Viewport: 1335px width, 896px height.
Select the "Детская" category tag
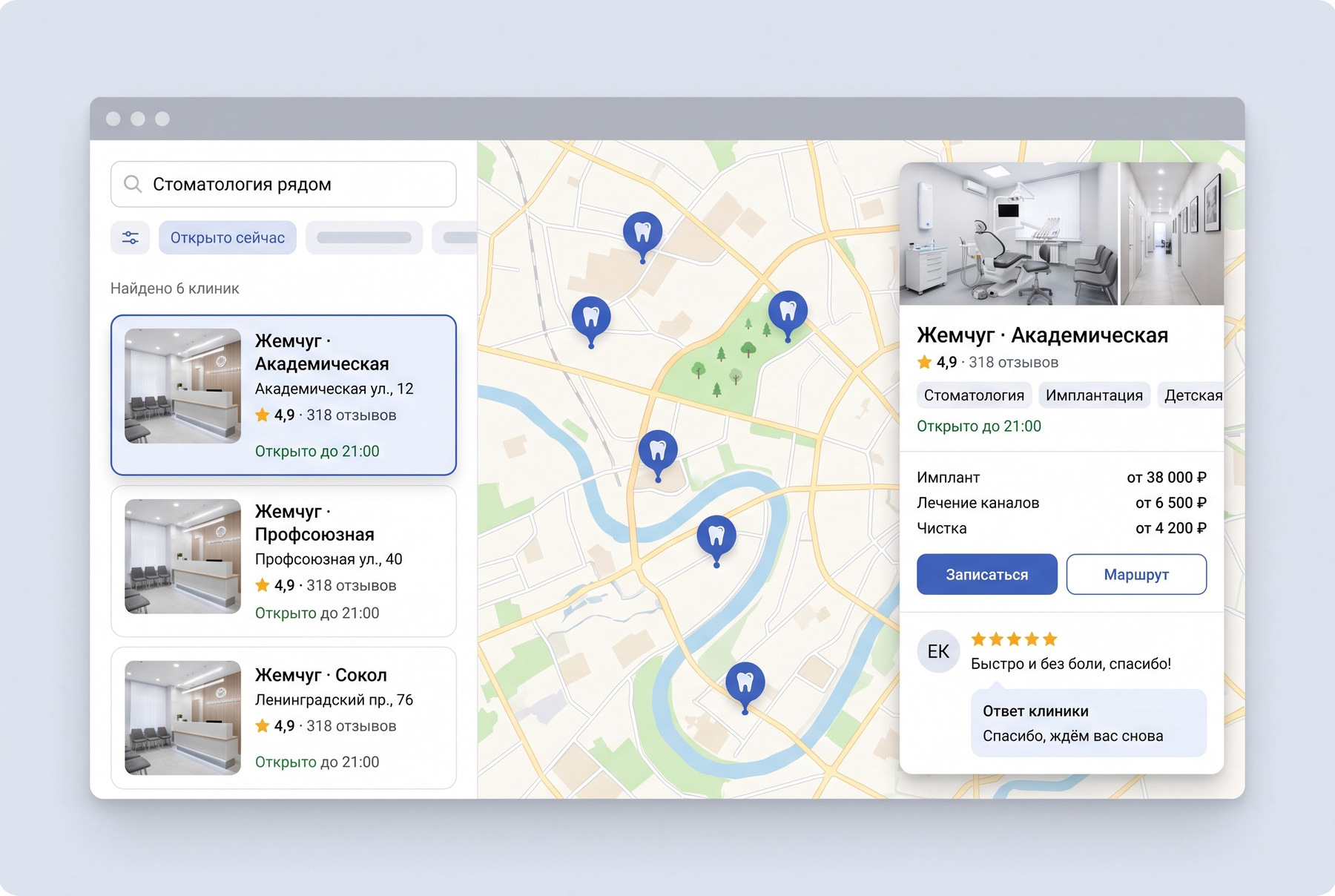pos(1190,395)
